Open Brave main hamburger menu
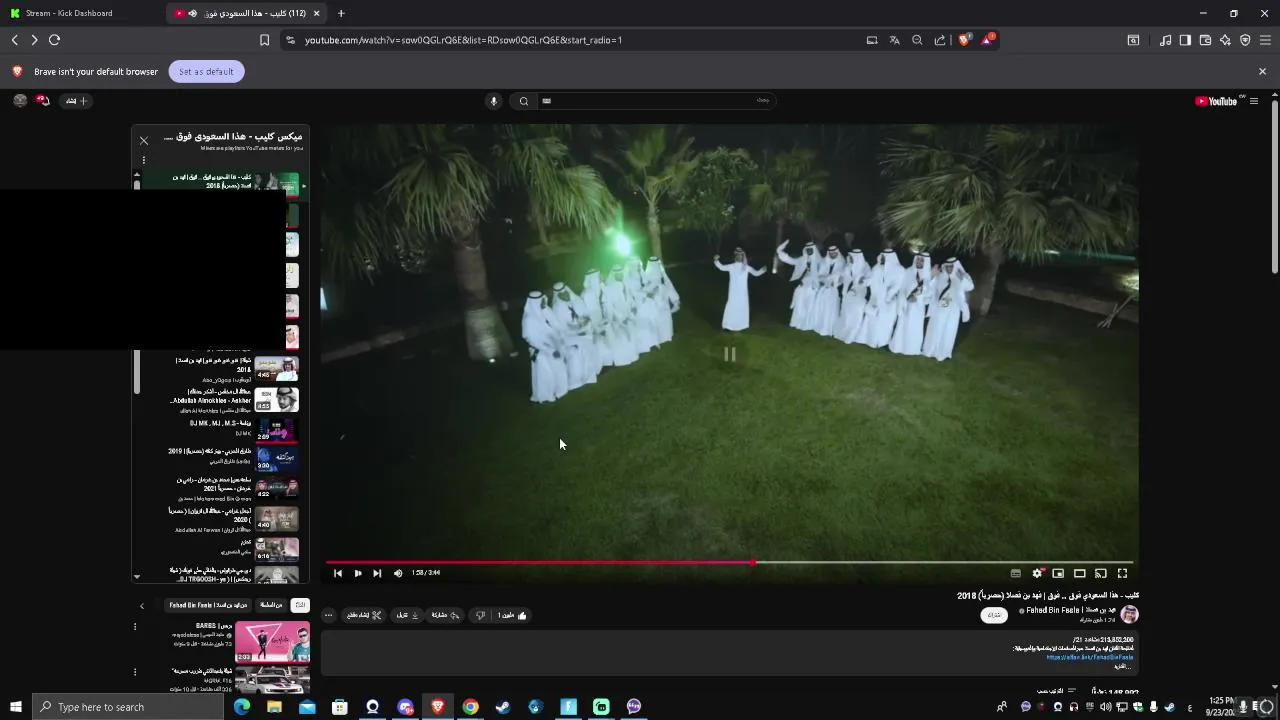The width and height of the screenshot is (1280, 720). point(1265,40)
